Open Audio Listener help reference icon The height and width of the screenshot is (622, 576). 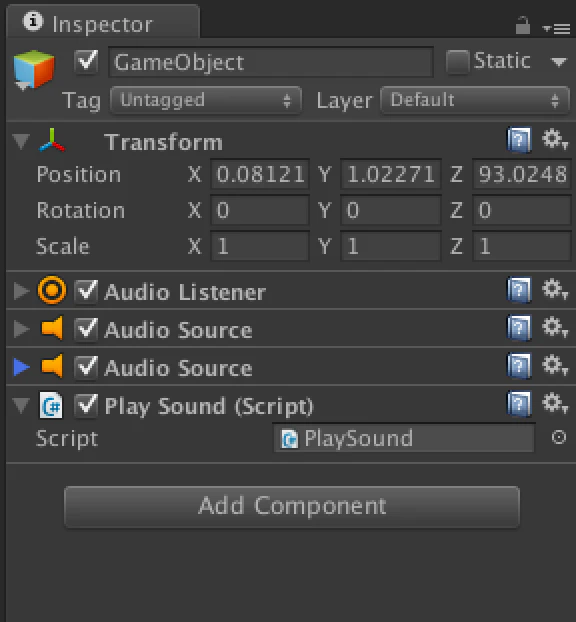pos(519,290)
